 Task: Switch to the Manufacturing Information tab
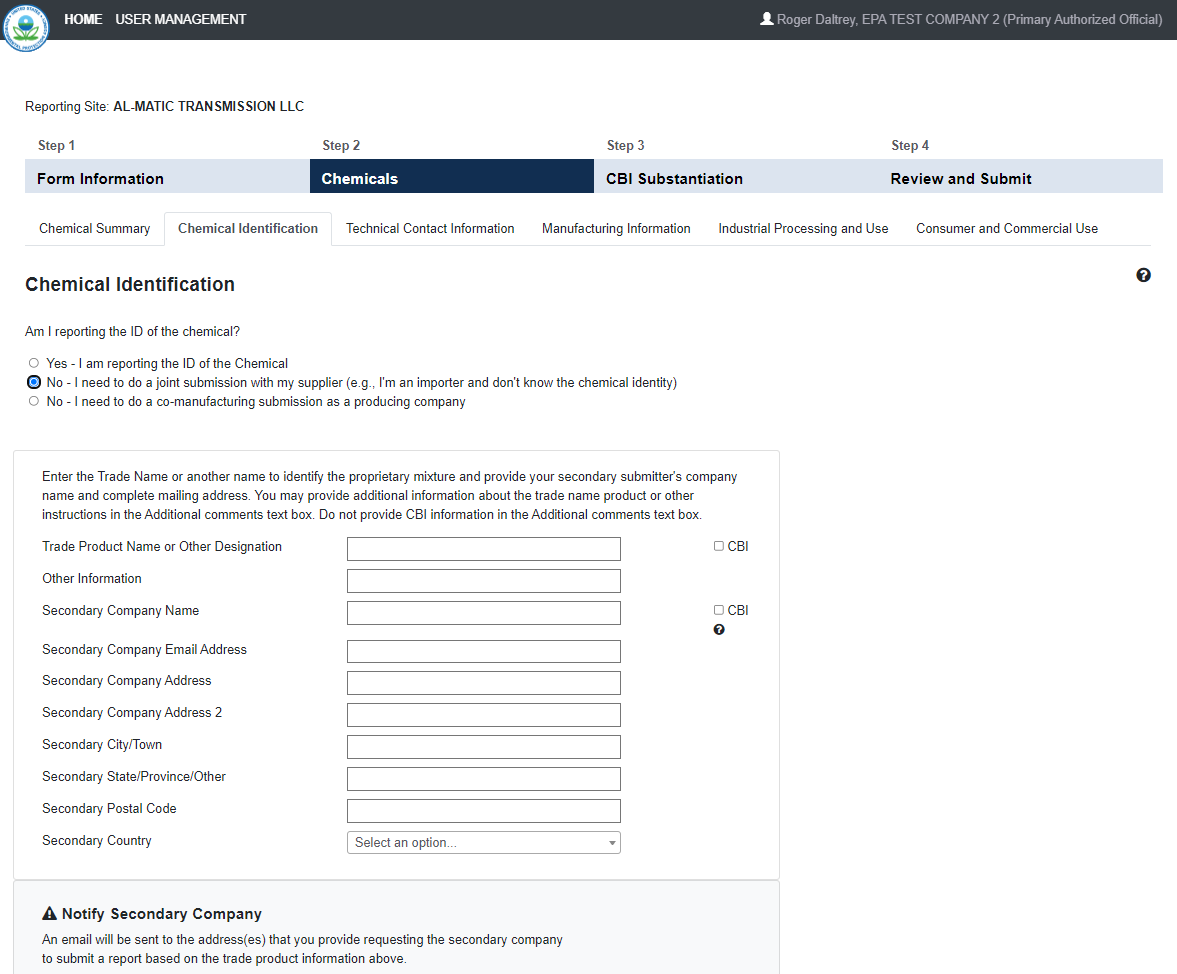click(616, 229)
